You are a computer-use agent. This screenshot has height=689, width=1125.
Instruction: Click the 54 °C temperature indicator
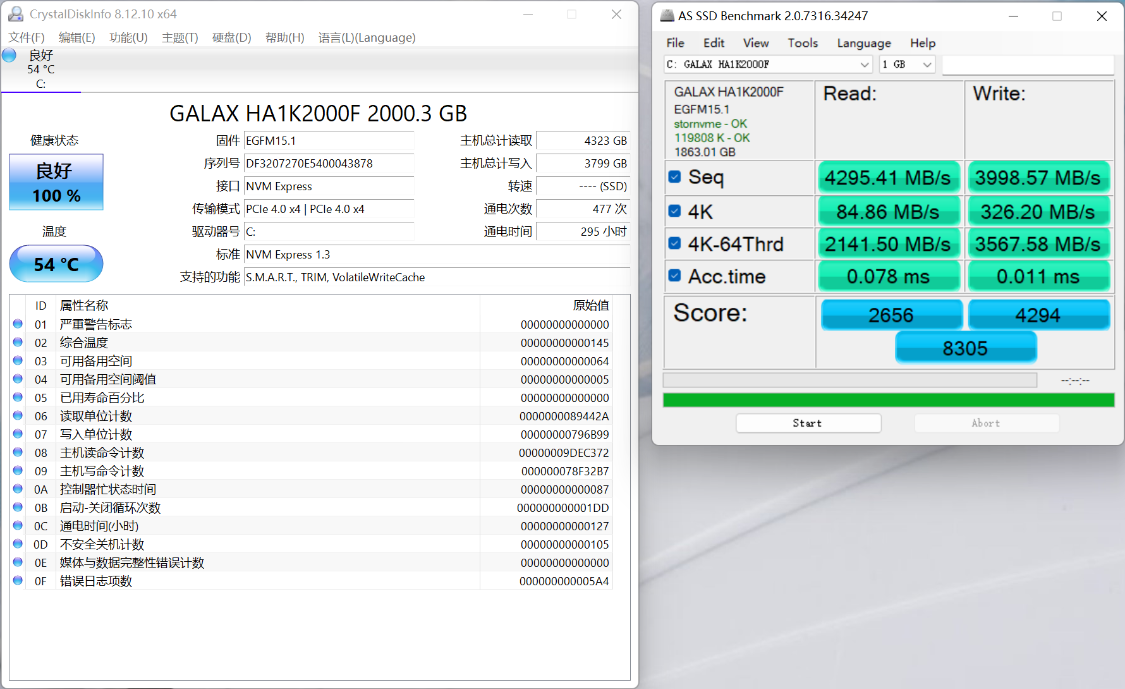coord(56,264)
